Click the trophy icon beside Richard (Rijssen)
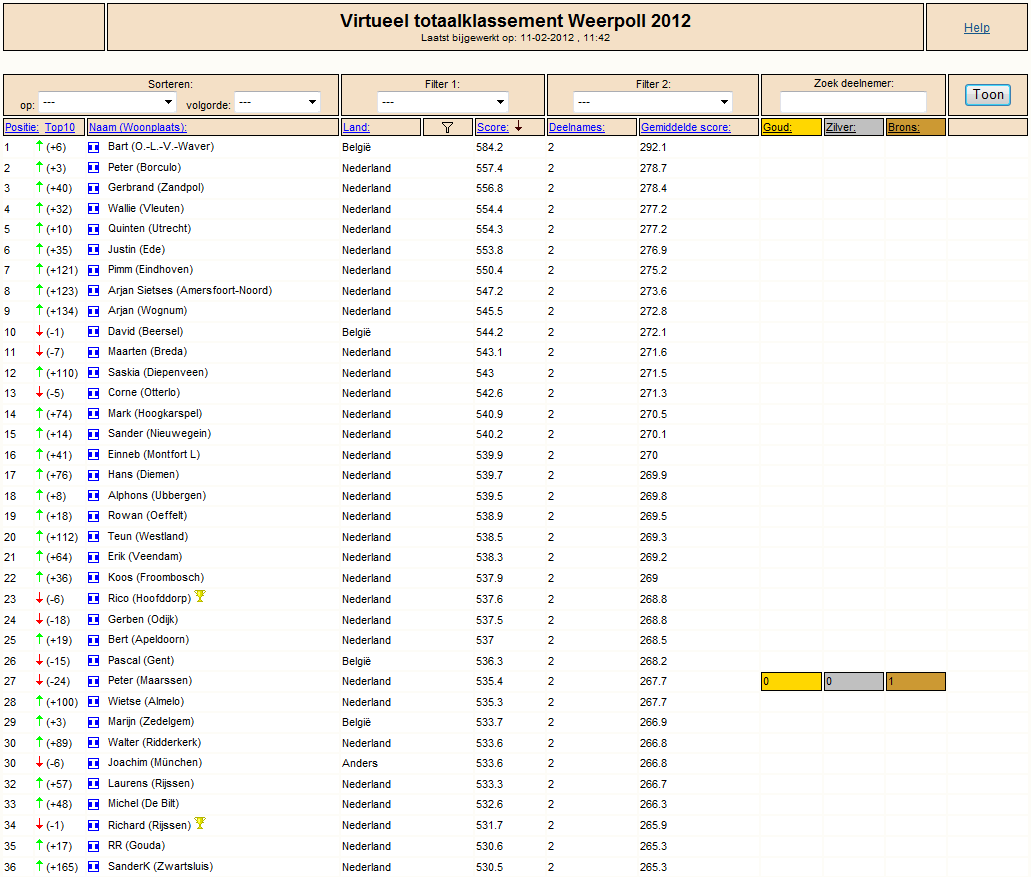 200,824
